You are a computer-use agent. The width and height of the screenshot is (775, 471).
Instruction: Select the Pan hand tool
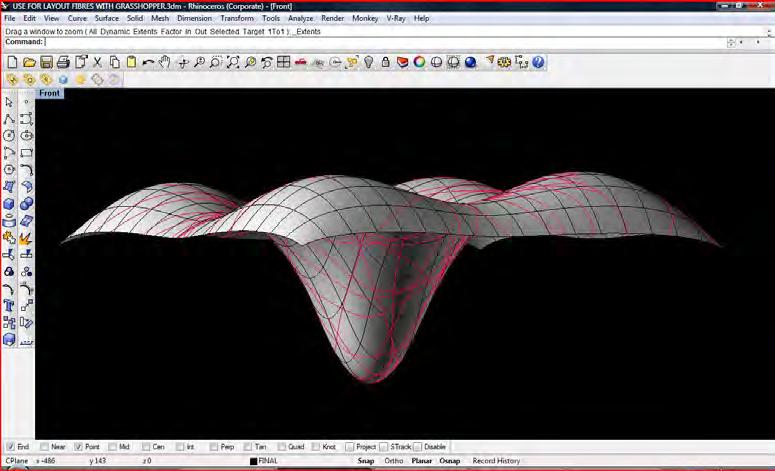(x=165, y=62)
